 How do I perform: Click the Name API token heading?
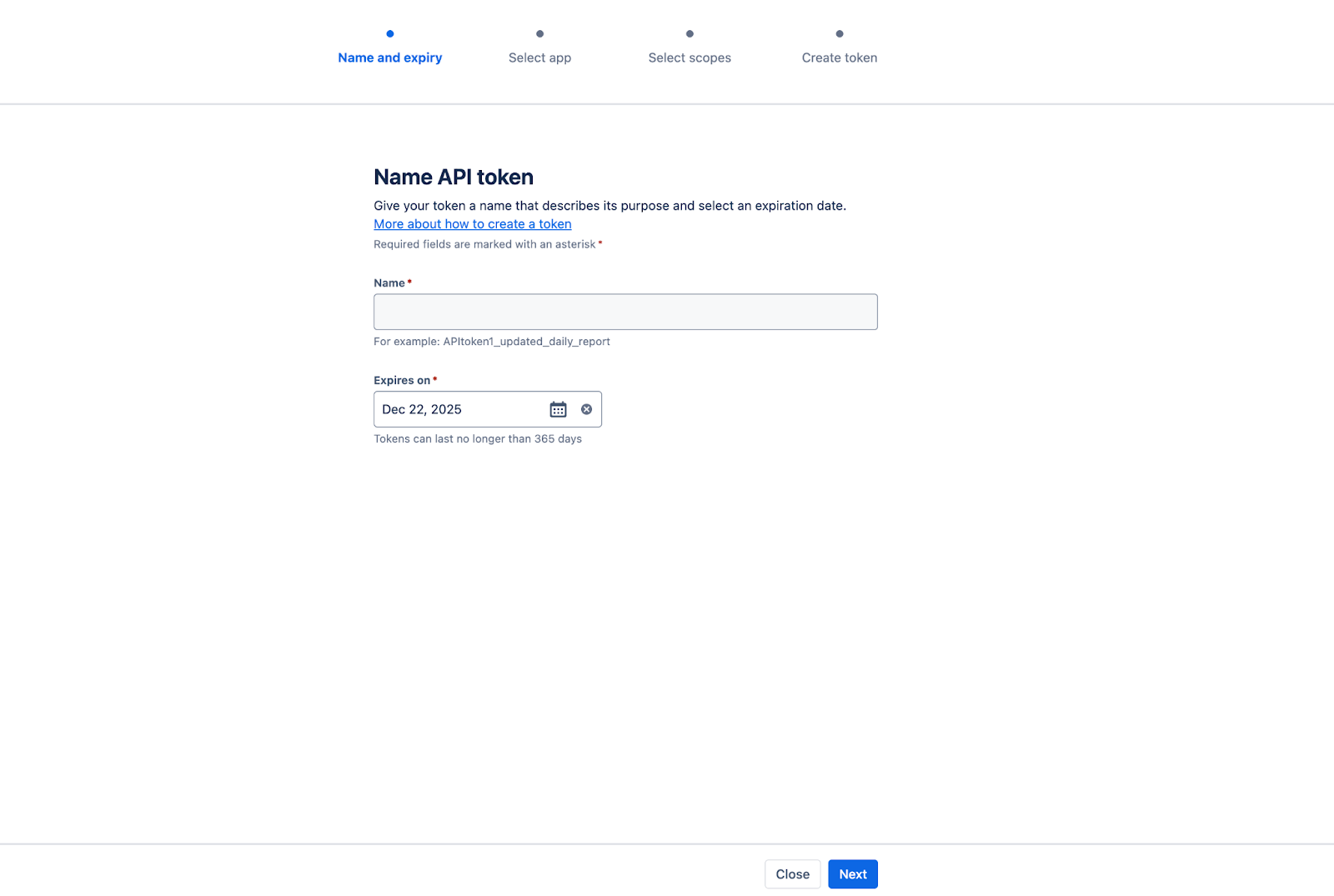click(453, 177)
